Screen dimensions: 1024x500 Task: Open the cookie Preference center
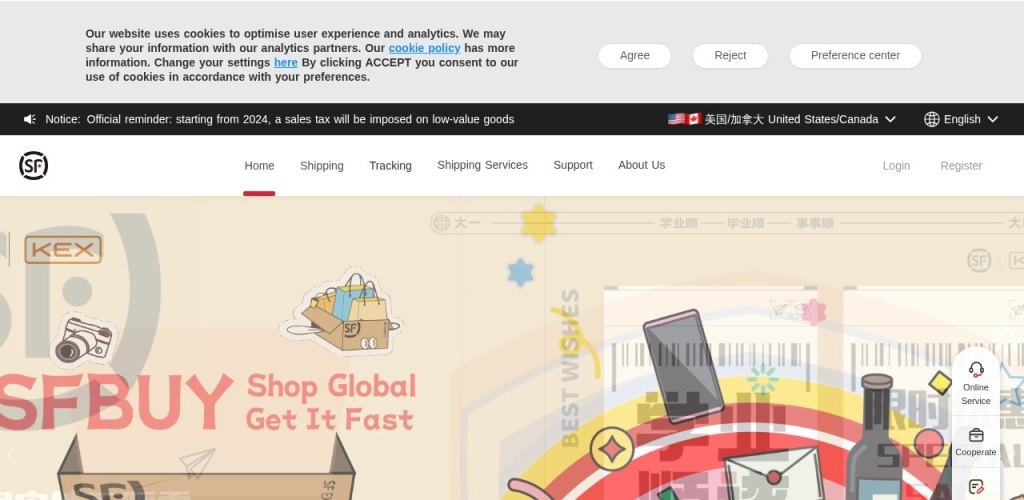855,55
